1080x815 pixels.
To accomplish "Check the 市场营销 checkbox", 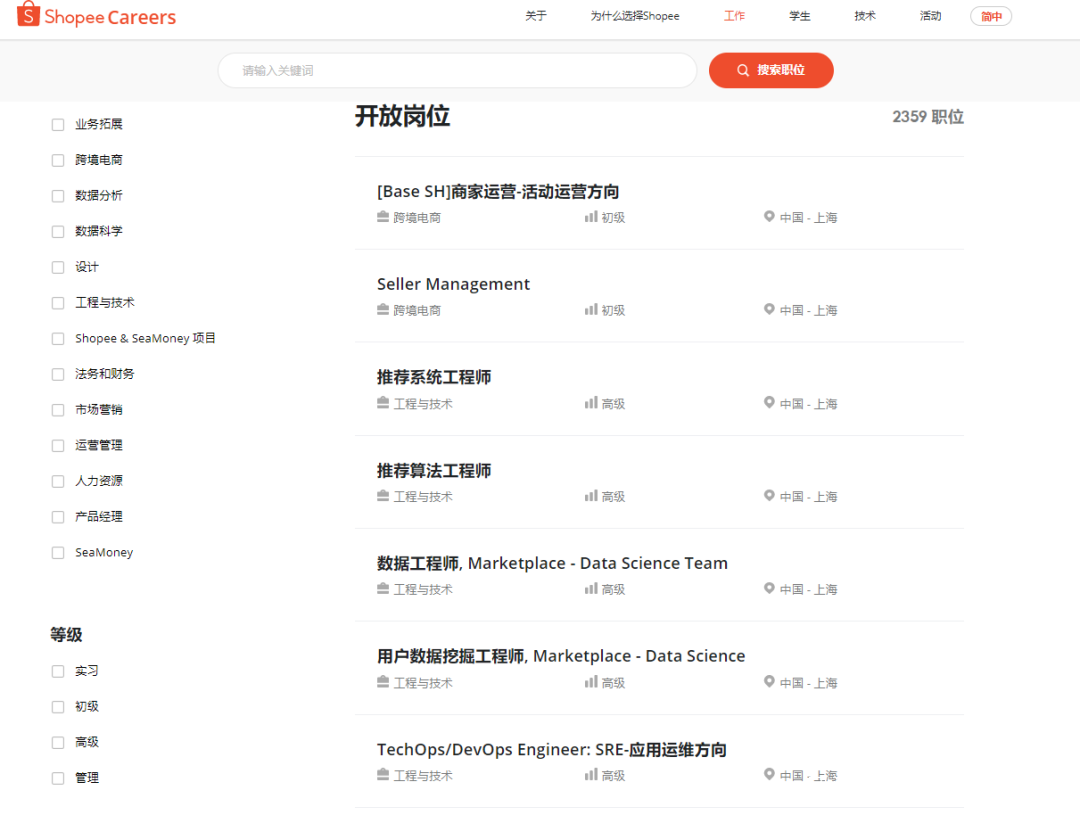I will click(58, 410).
